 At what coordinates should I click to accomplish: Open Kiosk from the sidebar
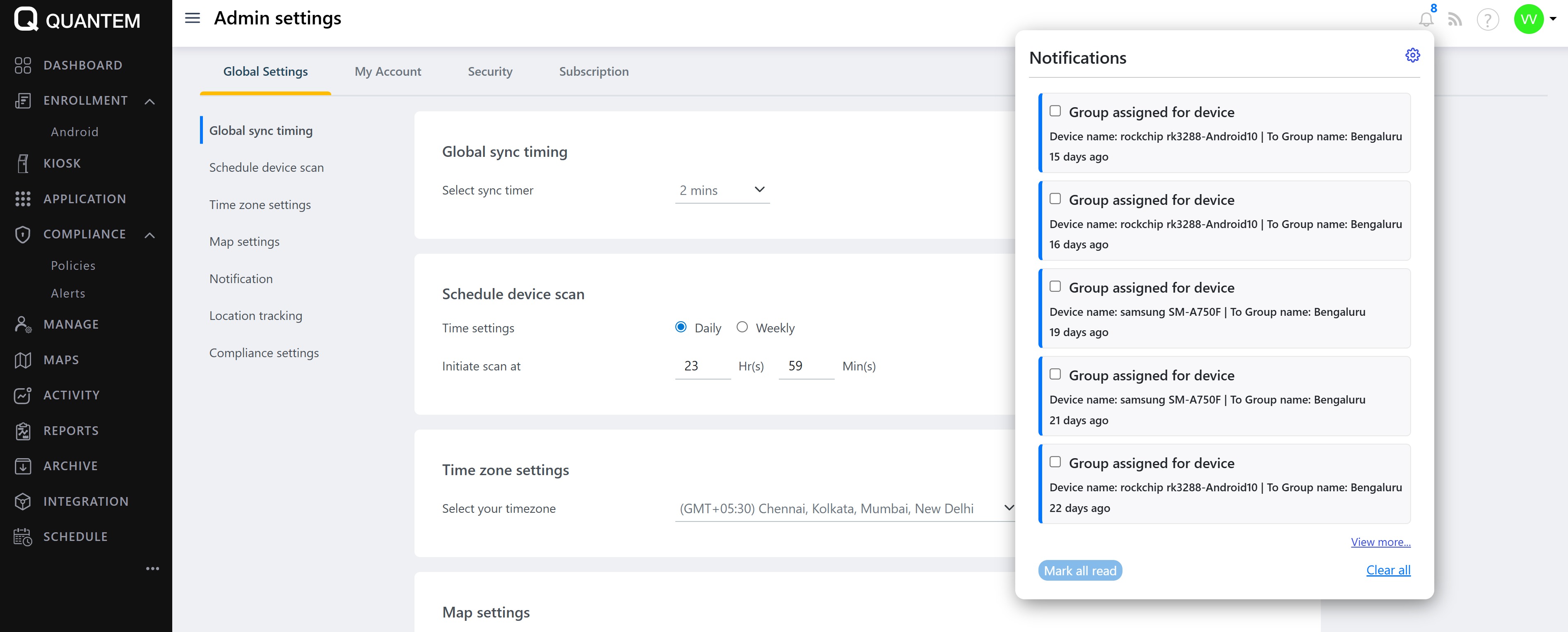click(x=62, y=163)
